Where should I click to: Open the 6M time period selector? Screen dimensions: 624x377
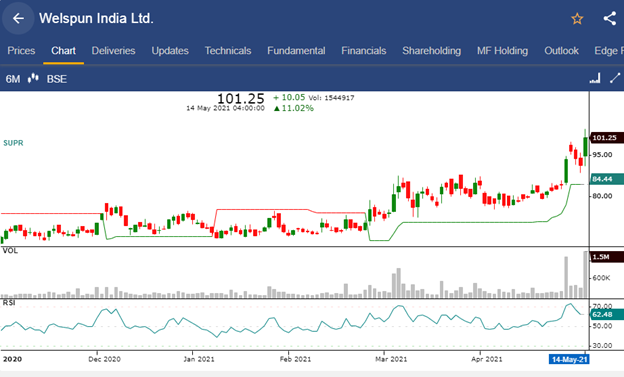[13, 79]
